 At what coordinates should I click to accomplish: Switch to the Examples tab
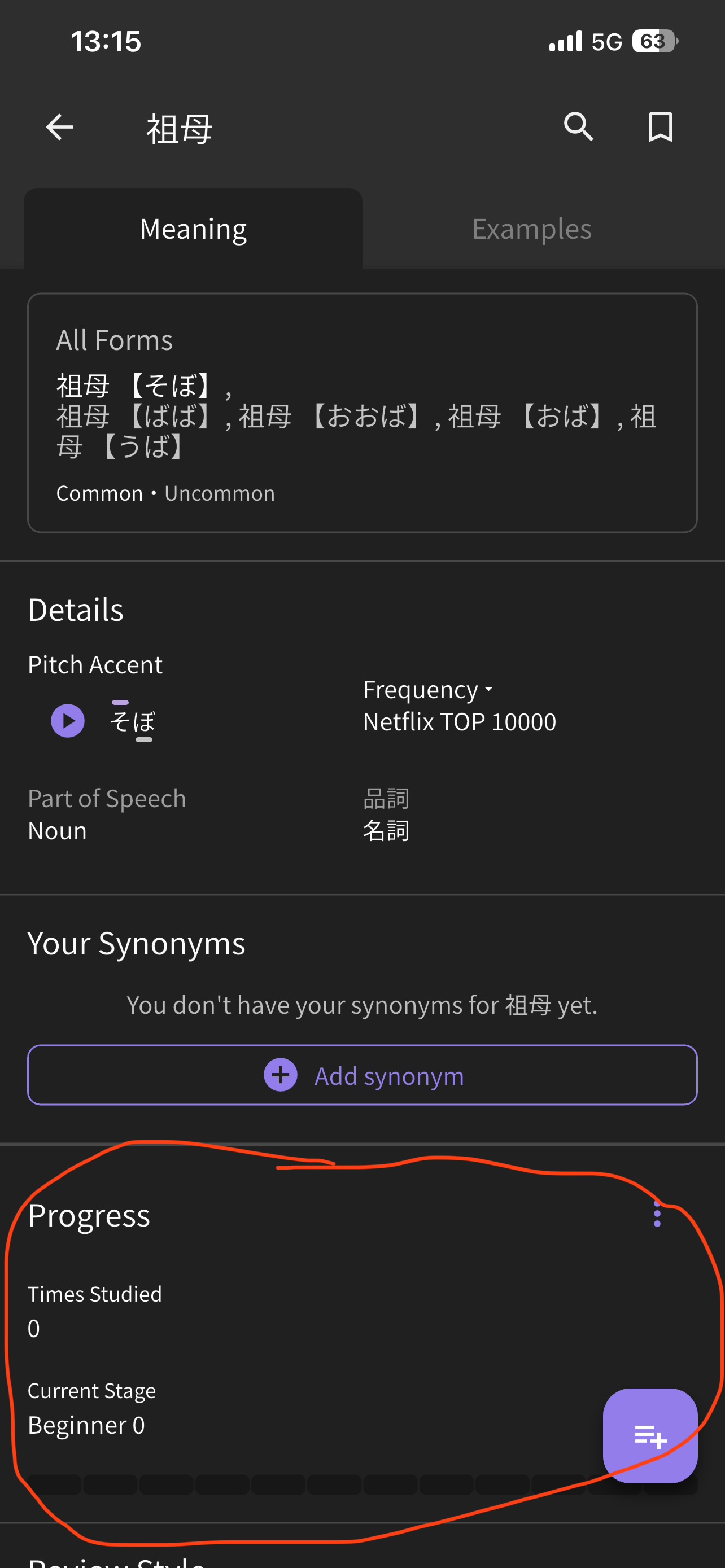[531, 229]
